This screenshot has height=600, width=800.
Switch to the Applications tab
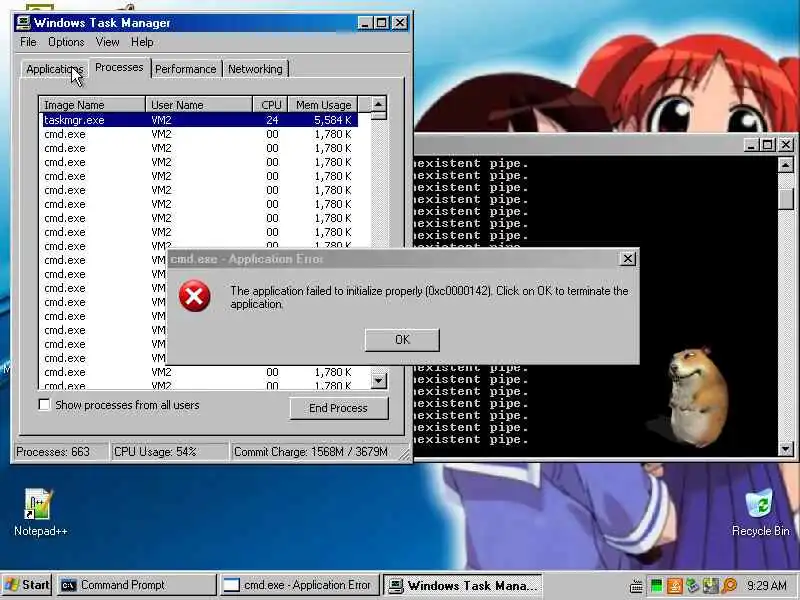(x=55, y=69)
